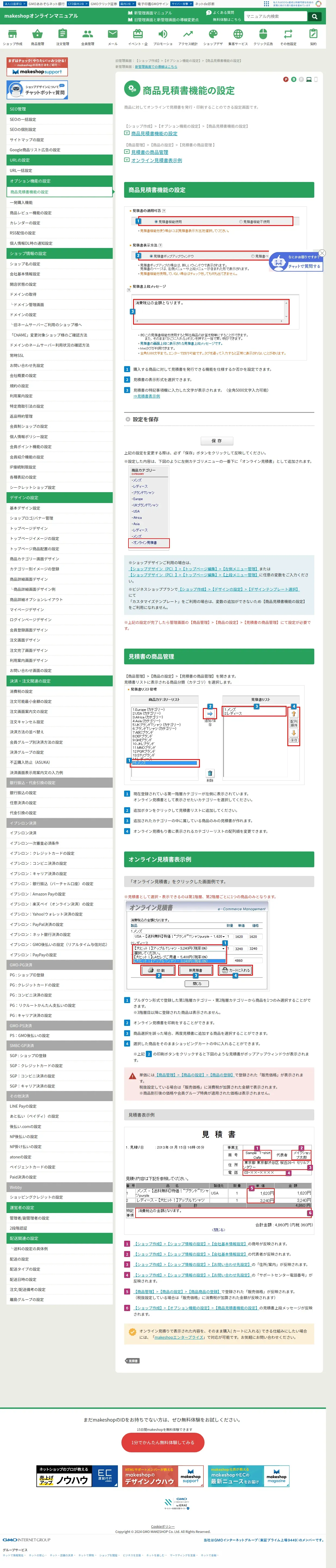
Task: Open the SEO管理 sidebar section header
Action: [x=60, y=109]
